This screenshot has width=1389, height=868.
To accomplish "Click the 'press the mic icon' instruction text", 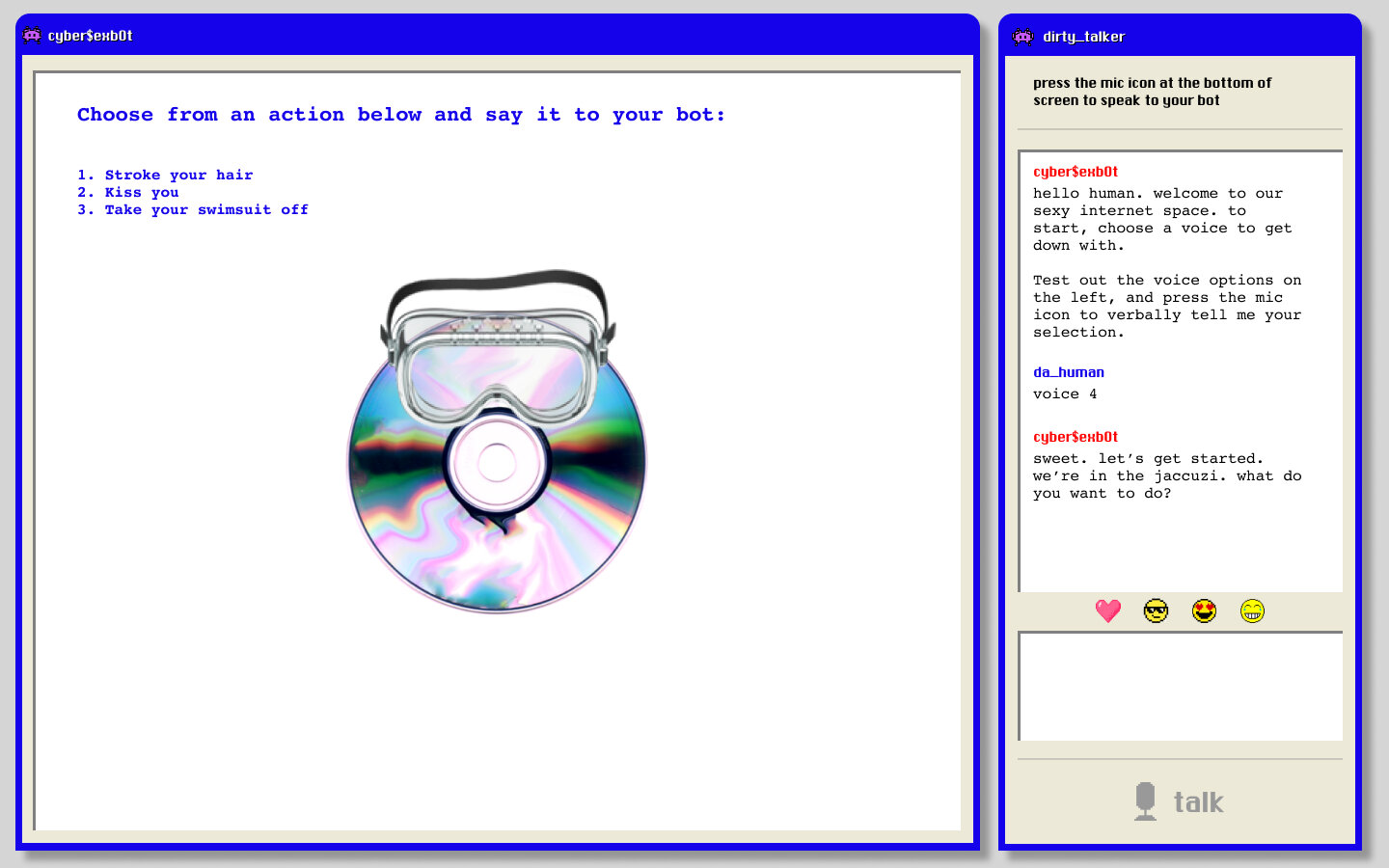I will click(1152, 92).
